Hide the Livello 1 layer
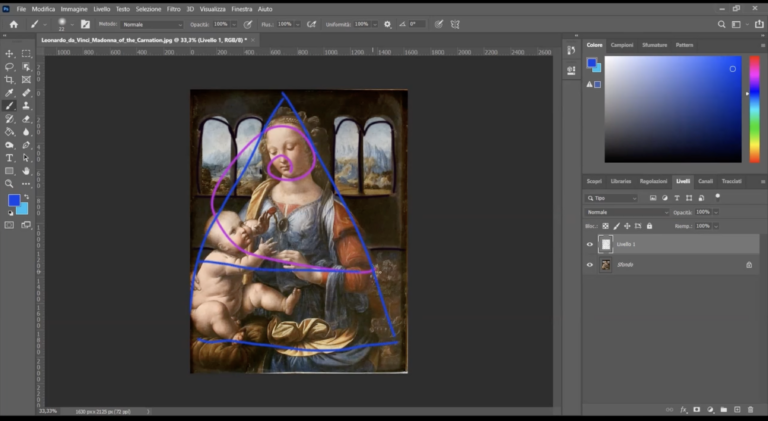768x421 pixels. pyautogui.click(x=589, y=244)
